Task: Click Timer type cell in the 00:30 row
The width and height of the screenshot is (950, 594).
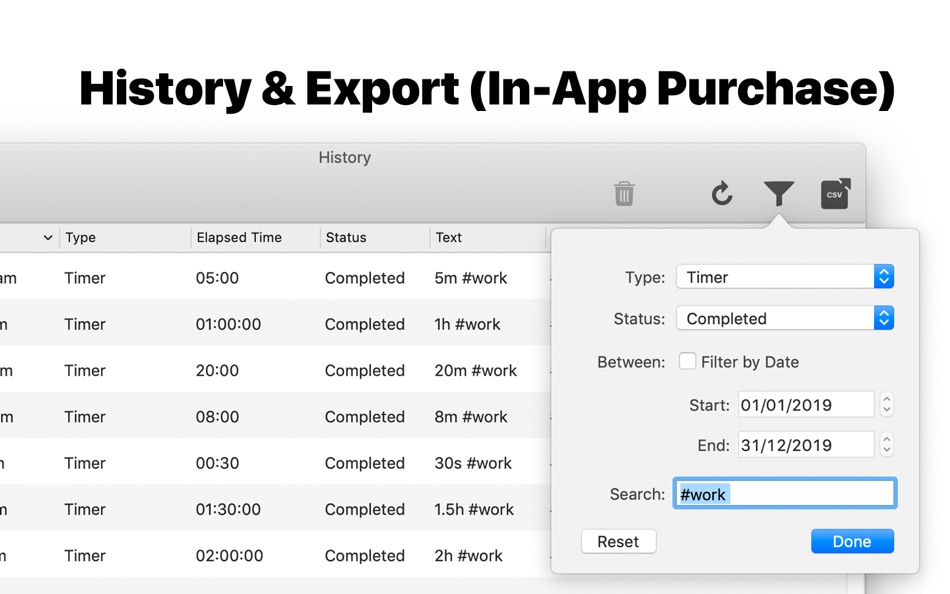Action: 85,462
